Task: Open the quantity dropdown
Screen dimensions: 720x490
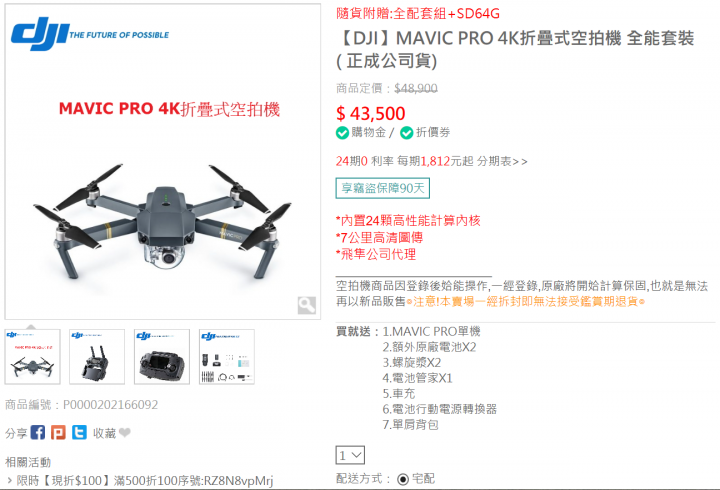Action: coord(350,455)
